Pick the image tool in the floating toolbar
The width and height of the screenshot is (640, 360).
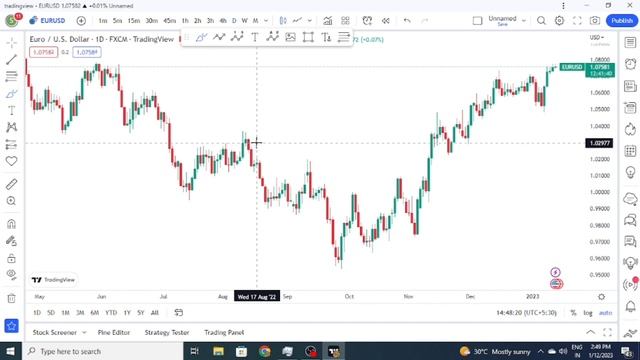point(290,38)
